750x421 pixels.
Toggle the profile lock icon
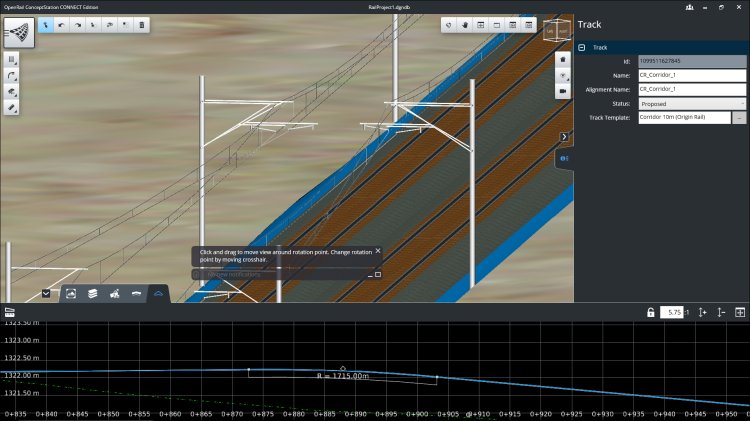click(650, 313)
